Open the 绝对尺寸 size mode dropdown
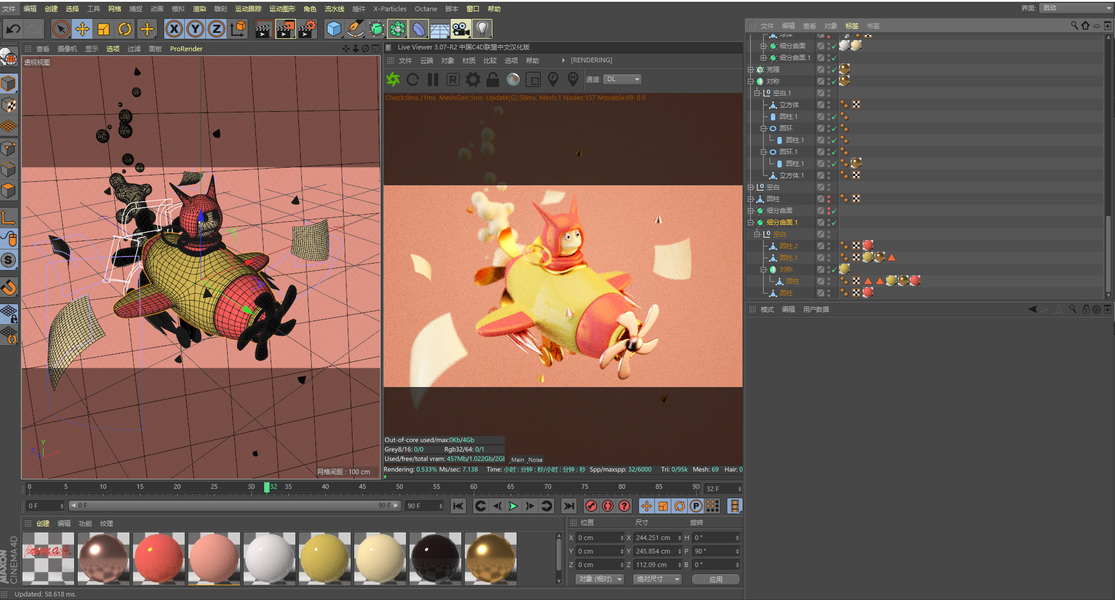 point(657,579)
